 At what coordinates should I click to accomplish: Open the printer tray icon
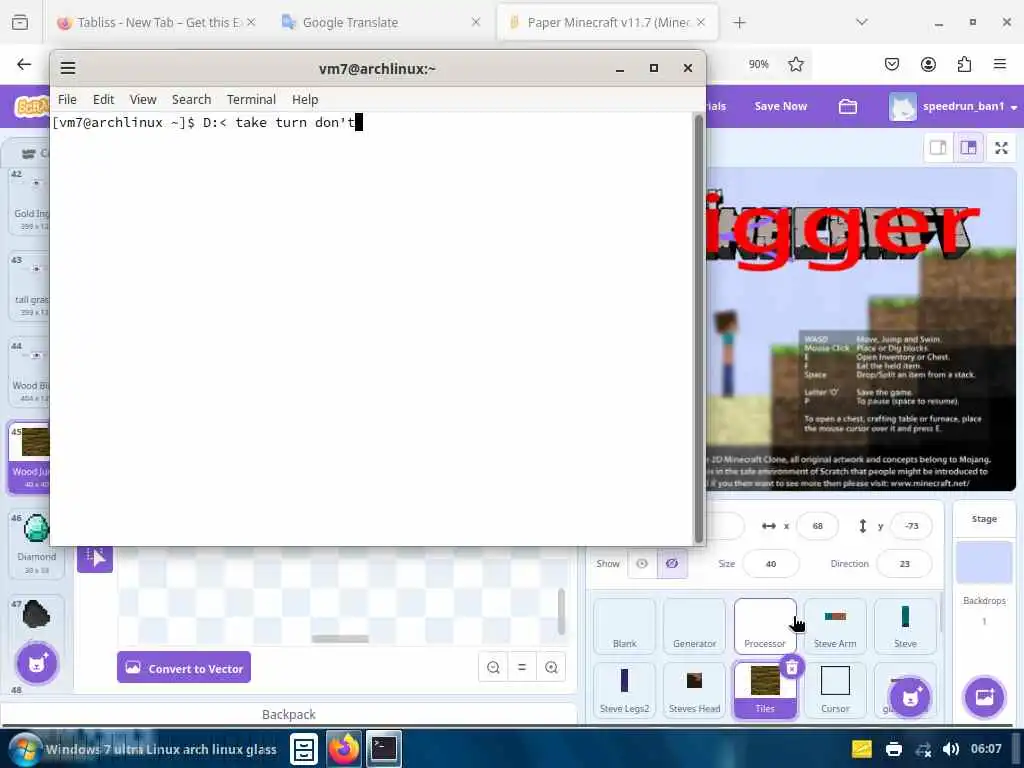[893, 749]
